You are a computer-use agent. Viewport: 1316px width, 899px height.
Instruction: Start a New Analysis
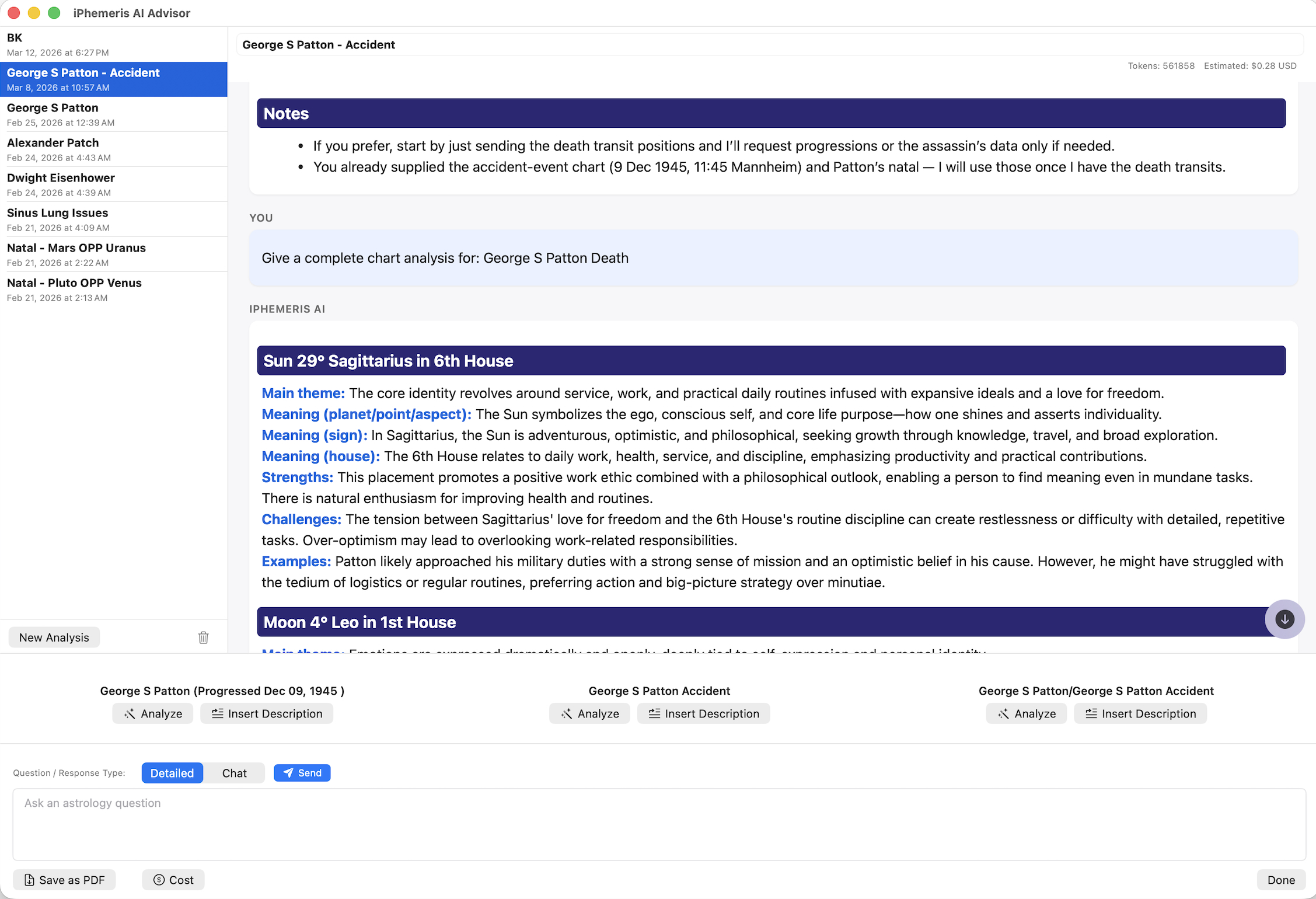(x=54, y=637)
